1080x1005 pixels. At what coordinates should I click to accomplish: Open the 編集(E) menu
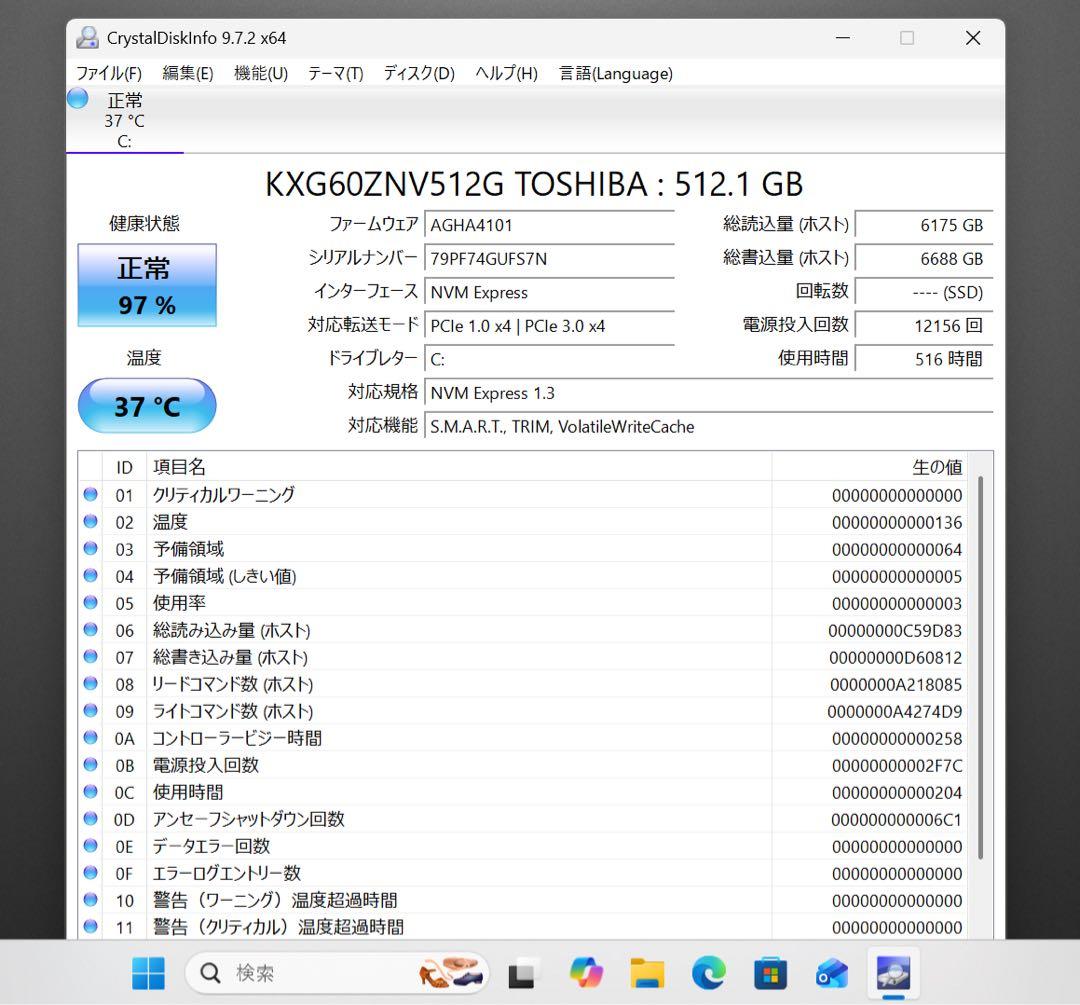point(186,73)
